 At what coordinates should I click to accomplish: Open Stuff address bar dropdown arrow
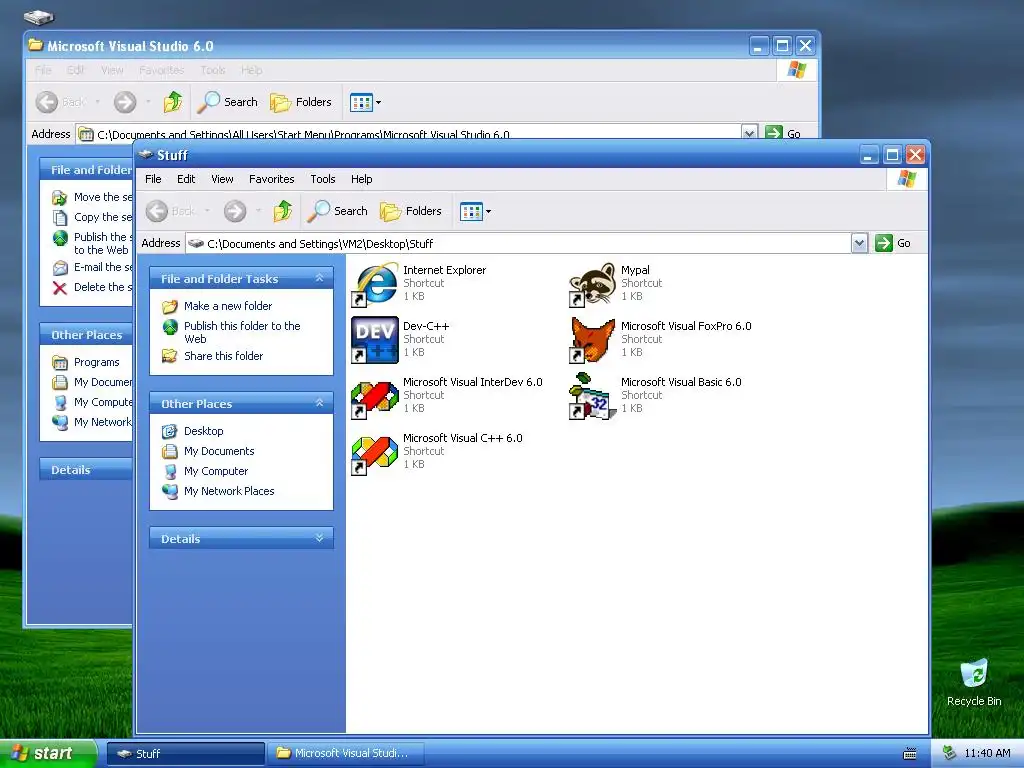click(859, 243)
